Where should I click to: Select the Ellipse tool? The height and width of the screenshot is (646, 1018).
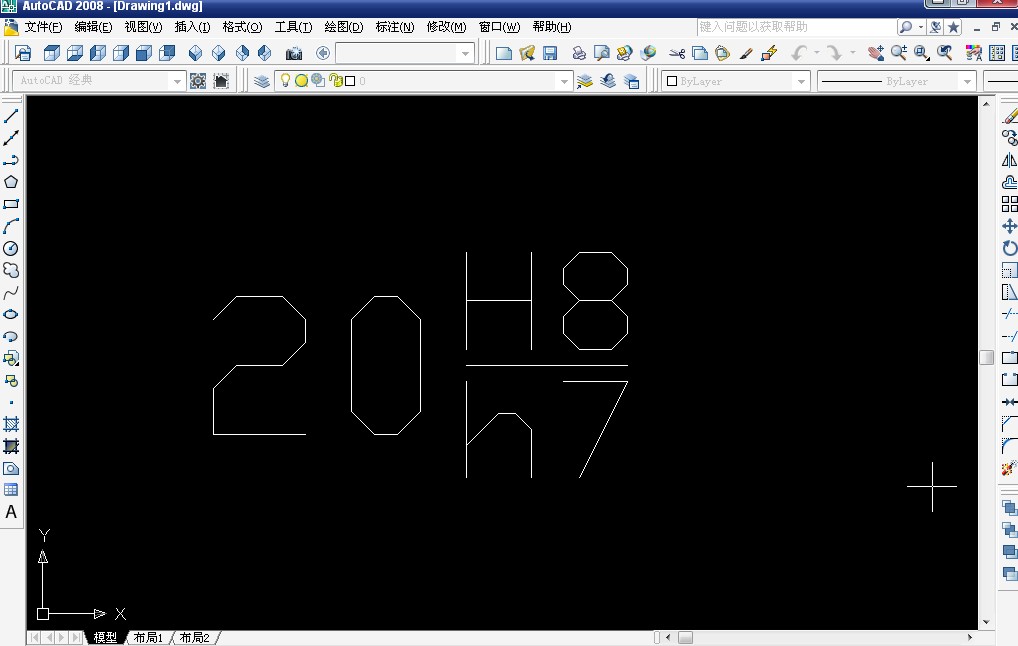[11, 314]
